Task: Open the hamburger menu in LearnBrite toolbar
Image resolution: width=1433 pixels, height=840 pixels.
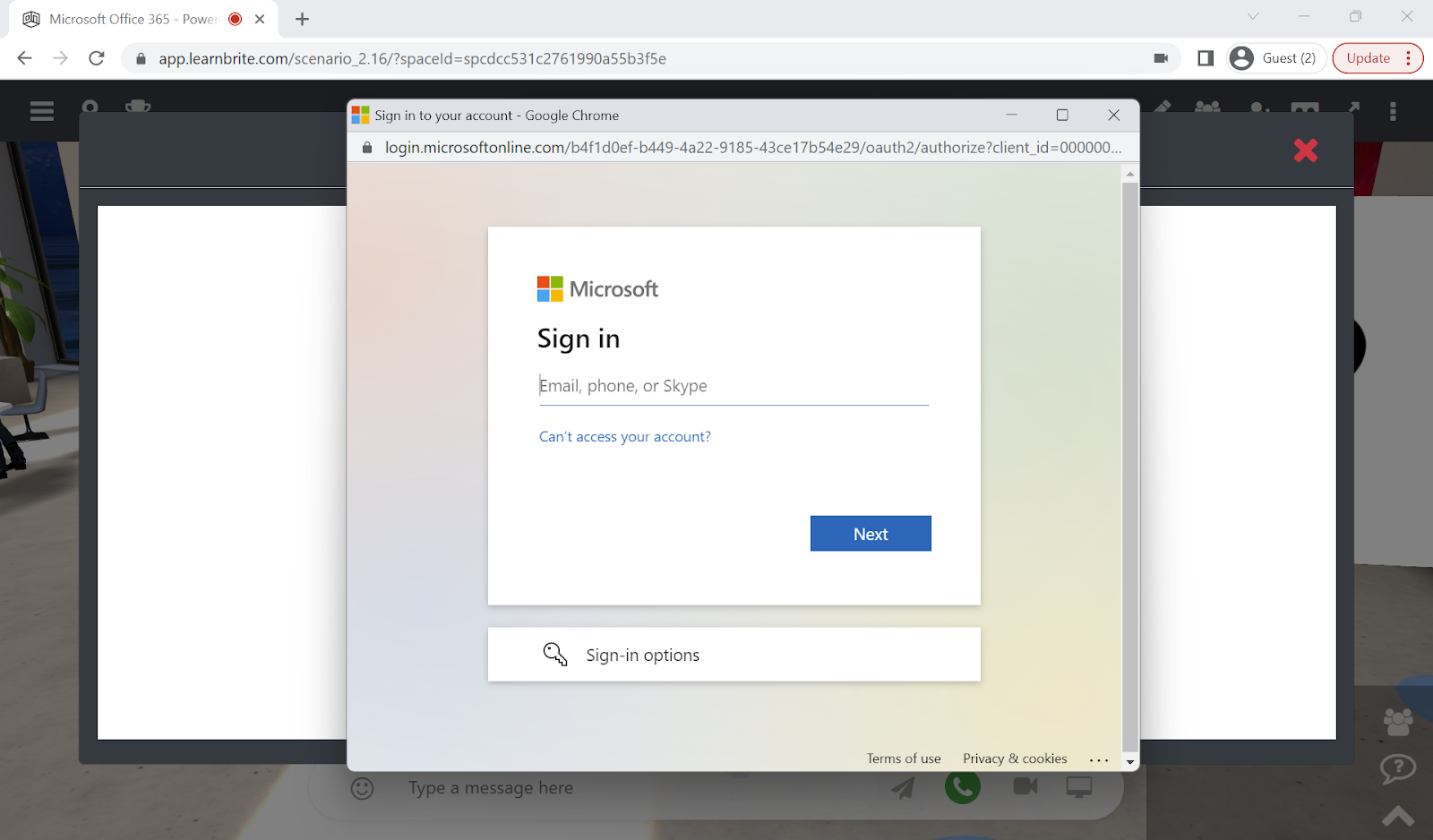Action: point(41,111)
